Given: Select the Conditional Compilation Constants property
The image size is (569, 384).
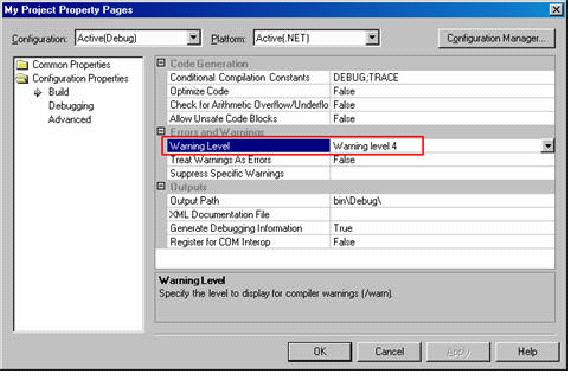Looking at the screenshot, I should point(248,77).
